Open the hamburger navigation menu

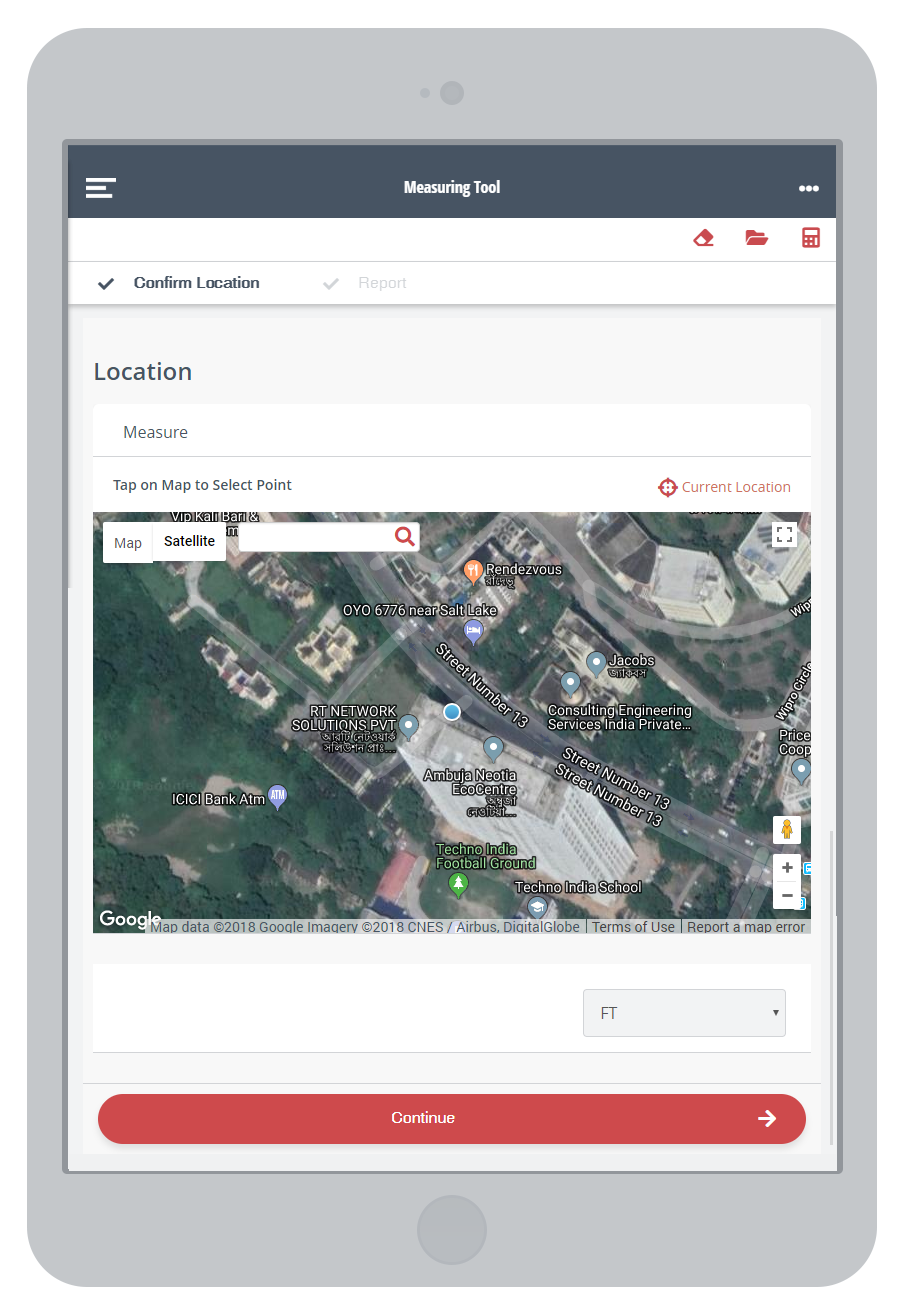(100, 188)
